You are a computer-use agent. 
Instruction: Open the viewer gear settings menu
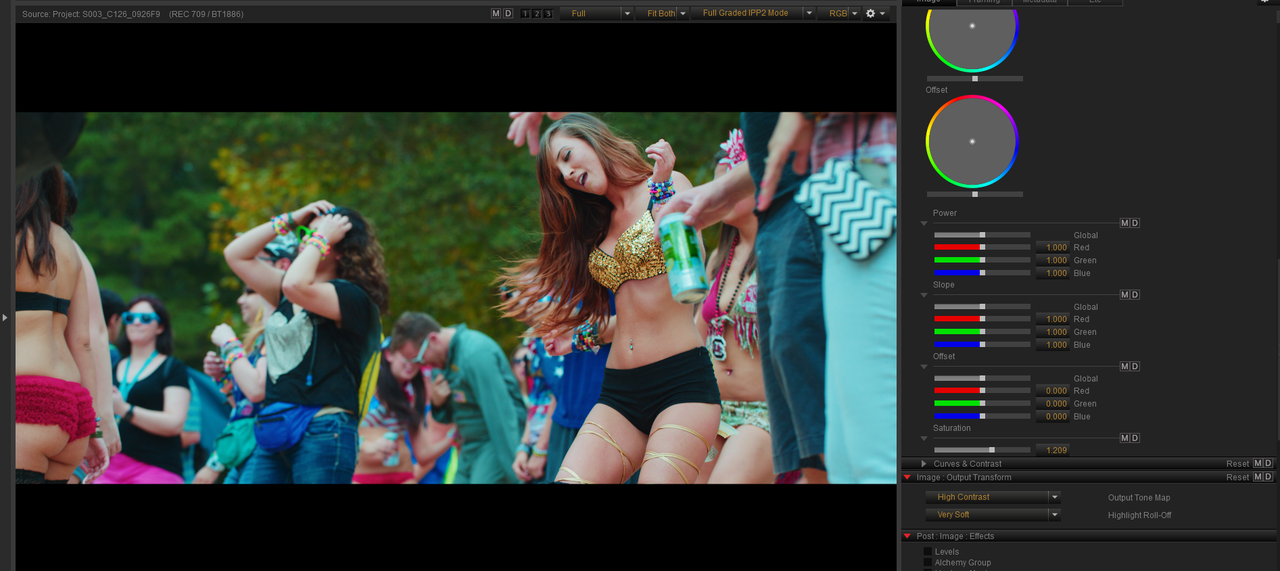pos(875,13)
